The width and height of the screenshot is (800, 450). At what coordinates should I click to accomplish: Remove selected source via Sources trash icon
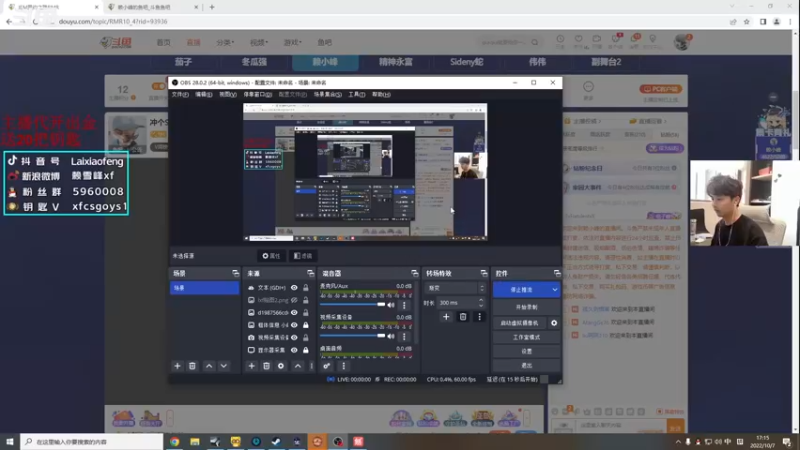[266, 366]
